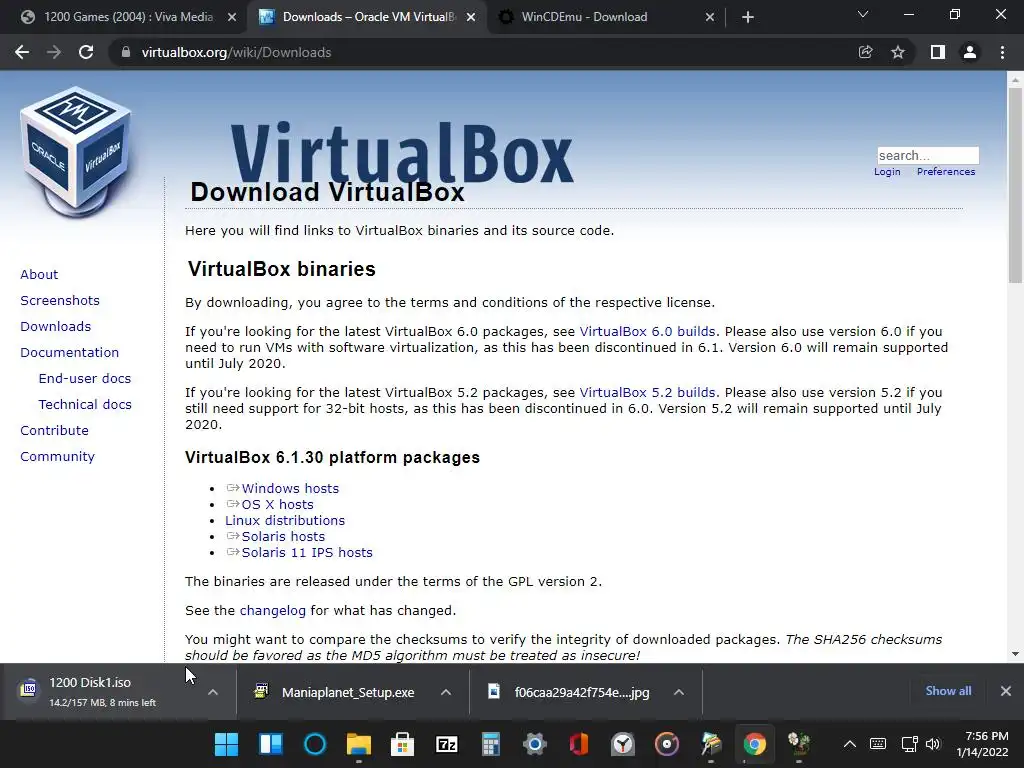Switch to the 1200 Games Viva Media tab
1024x768 pixels.
[129, 17]
